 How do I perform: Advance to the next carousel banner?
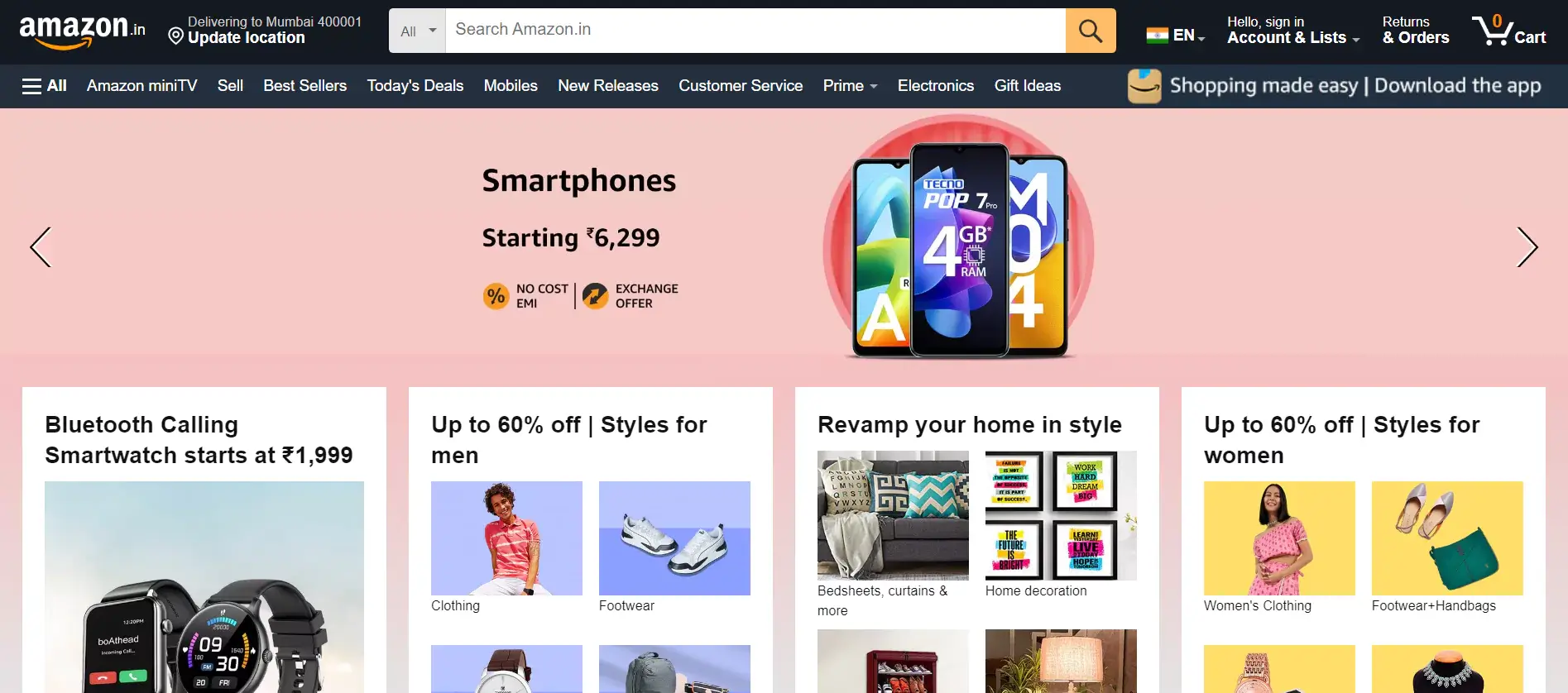coord(1527,246)
